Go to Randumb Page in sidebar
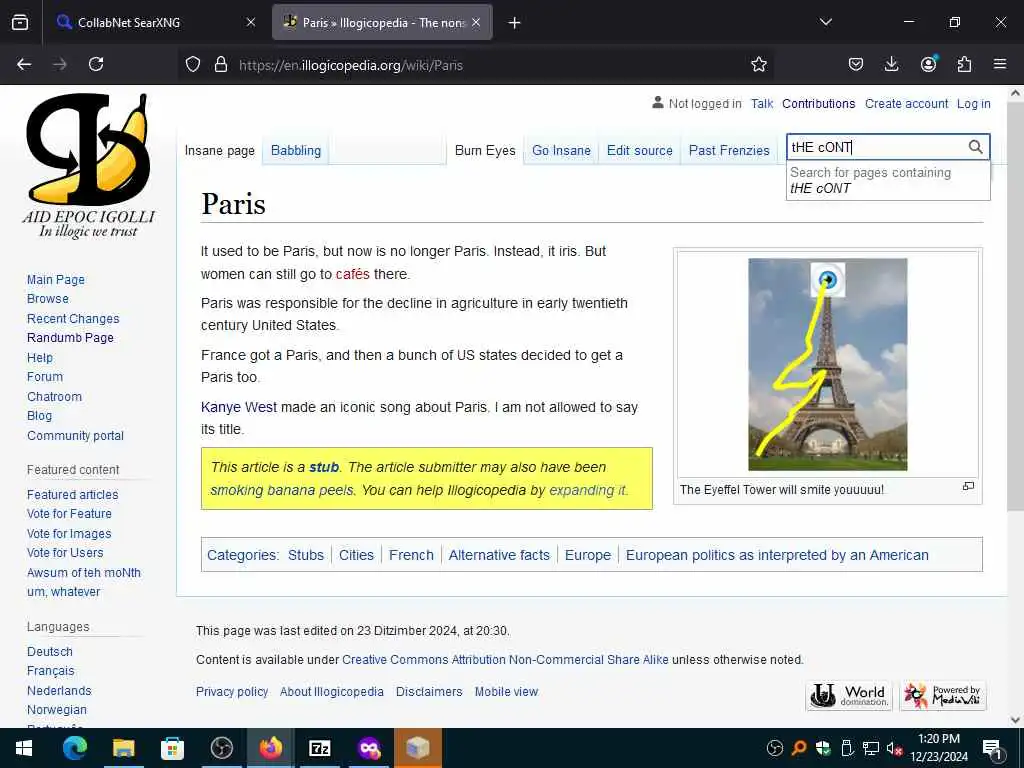Viewport: 1024px width, 768px height. point(70,338)
